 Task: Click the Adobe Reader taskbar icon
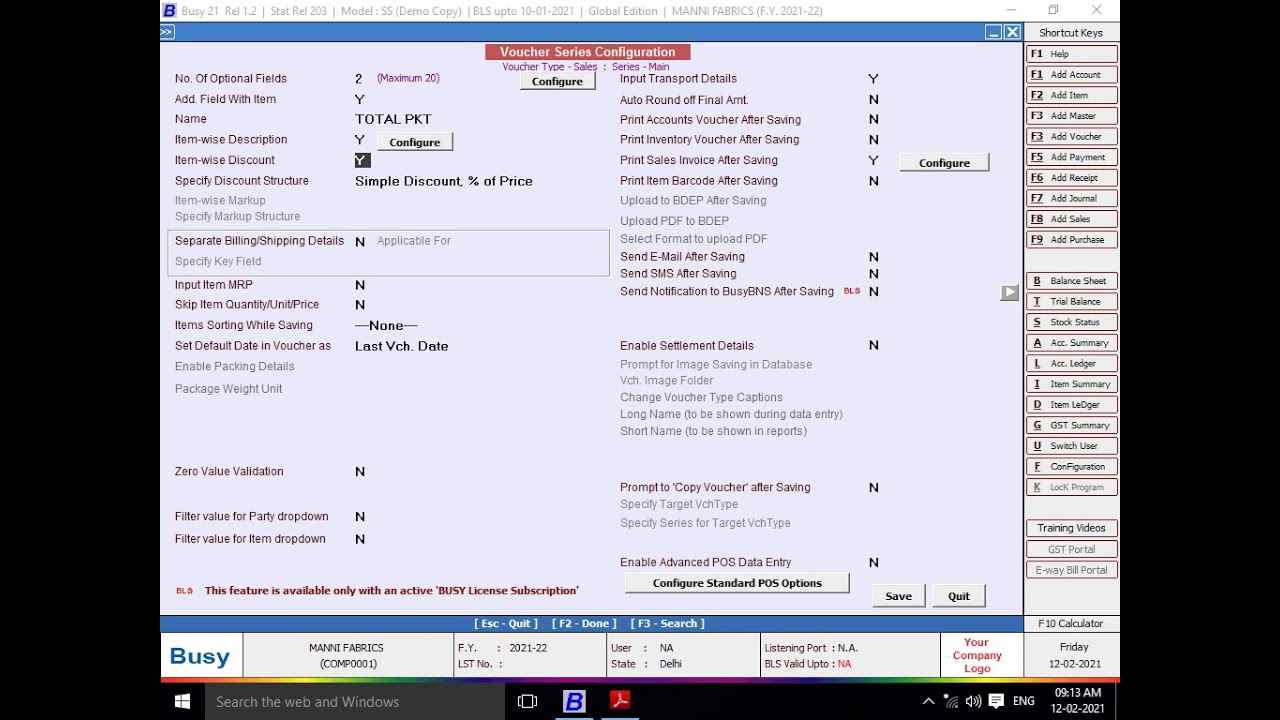pyautogui.click(x=620, y=702)
